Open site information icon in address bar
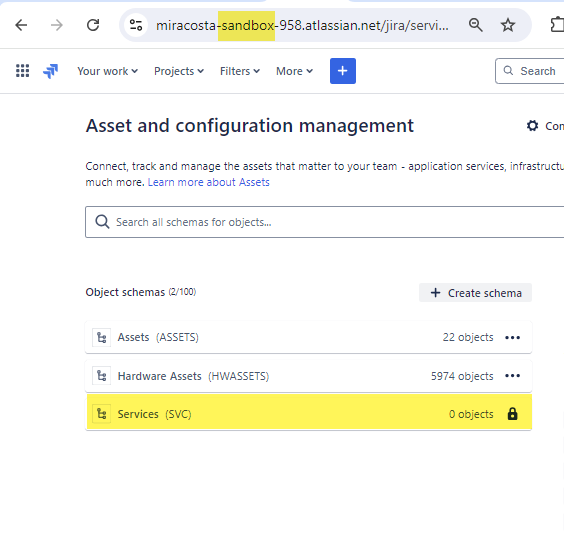 click(136, 25)
